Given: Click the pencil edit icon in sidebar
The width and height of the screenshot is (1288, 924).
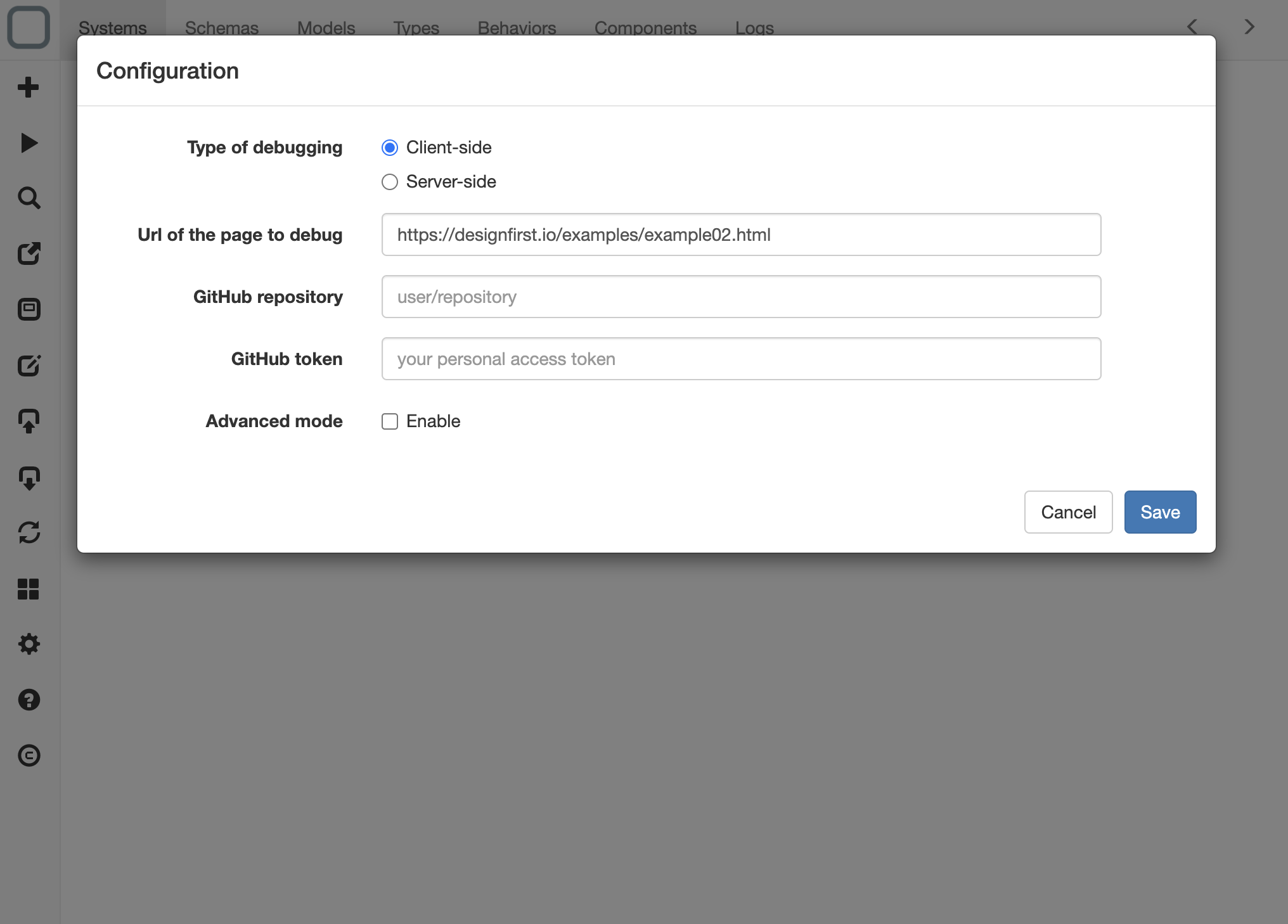Looking at the screenshot, I should coord(29,365).
